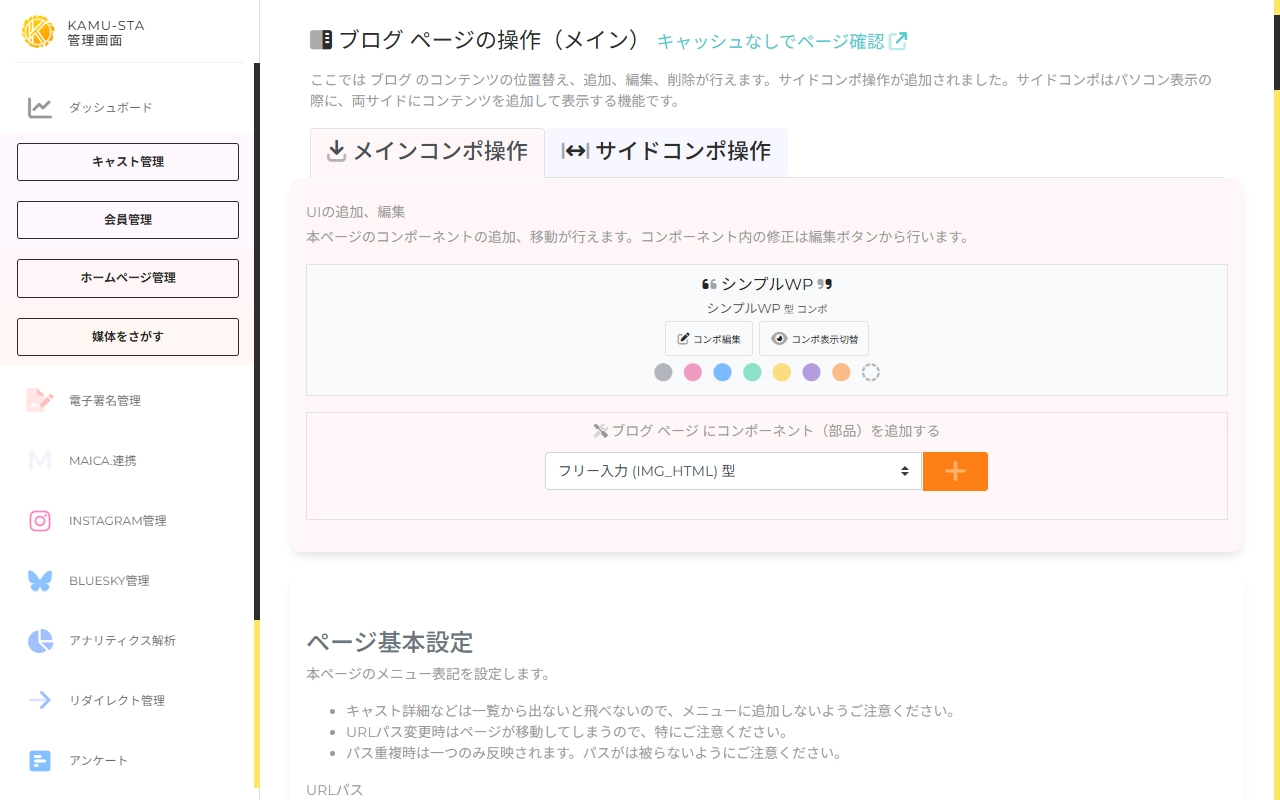Add component with orange plus button
Screen dimensions: 1280x800
955,471
